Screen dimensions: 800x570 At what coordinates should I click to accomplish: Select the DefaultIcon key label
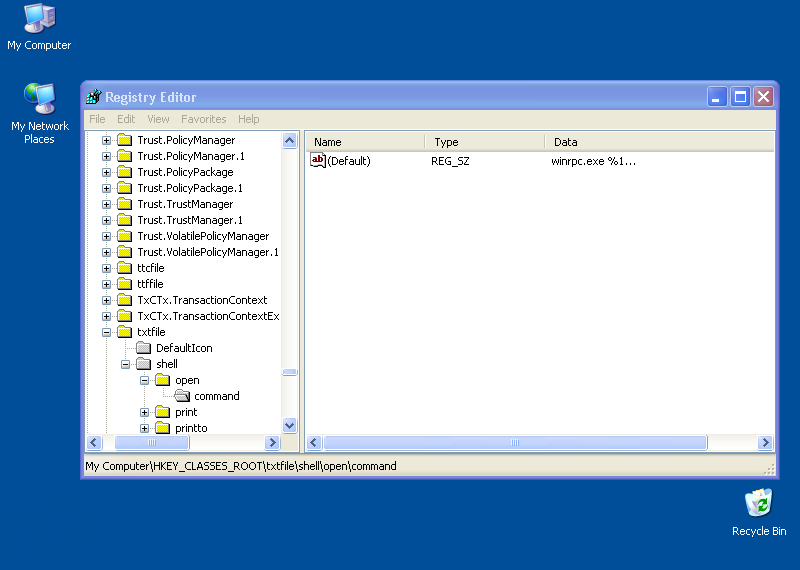point(184,348)
